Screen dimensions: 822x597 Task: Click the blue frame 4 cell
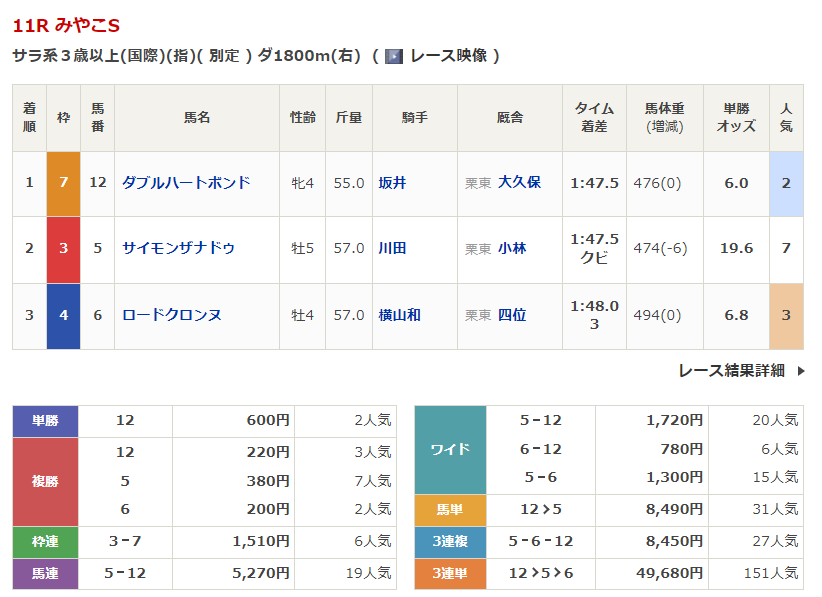[64, 315]
